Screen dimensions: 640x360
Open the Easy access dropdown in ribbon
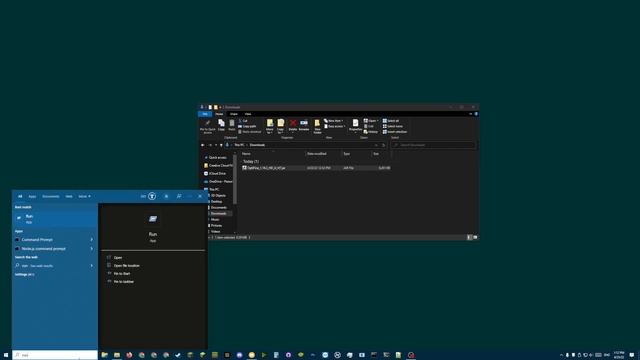pyautogui.click(x=334, y=126)
